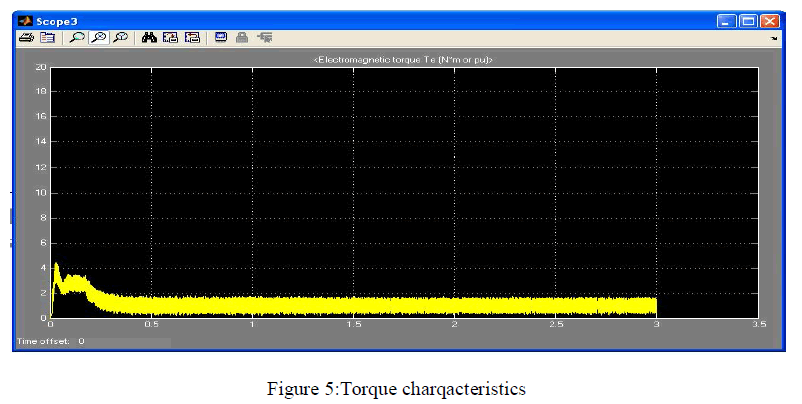Open the MATLAB icon system menu
This screenshot has height=404, width=802.
25,19
